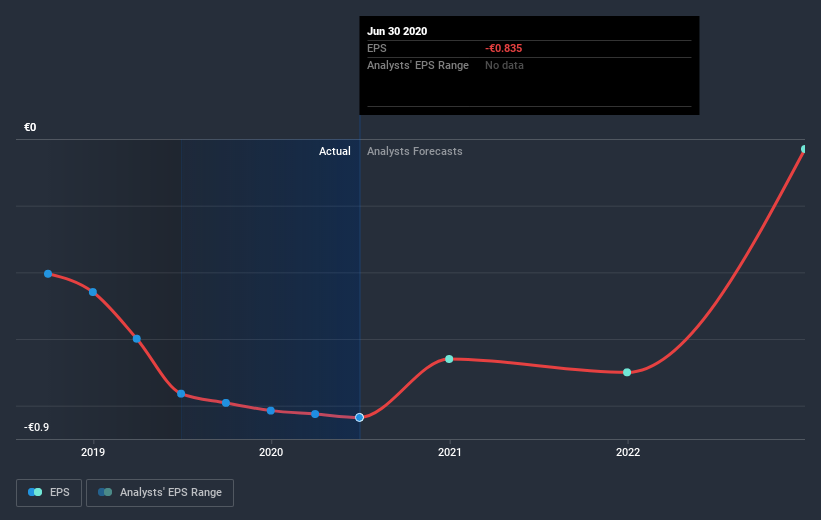
Task: Click the 2022 forecast data point
Action: pyautogui.click(x=627, y=372)
